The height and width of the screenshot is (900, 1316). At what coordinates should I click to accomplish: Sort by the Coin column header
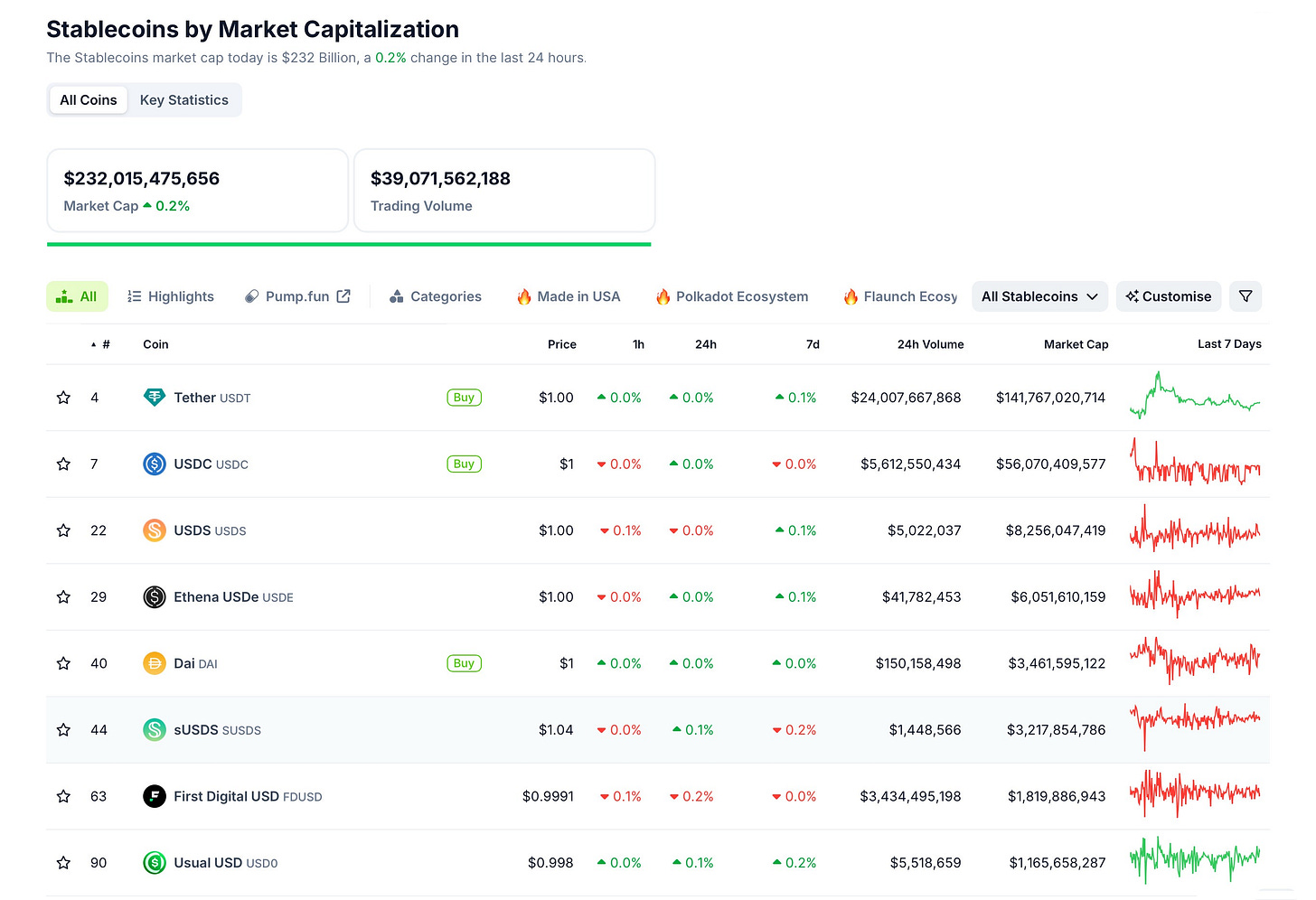pos(155,344)
